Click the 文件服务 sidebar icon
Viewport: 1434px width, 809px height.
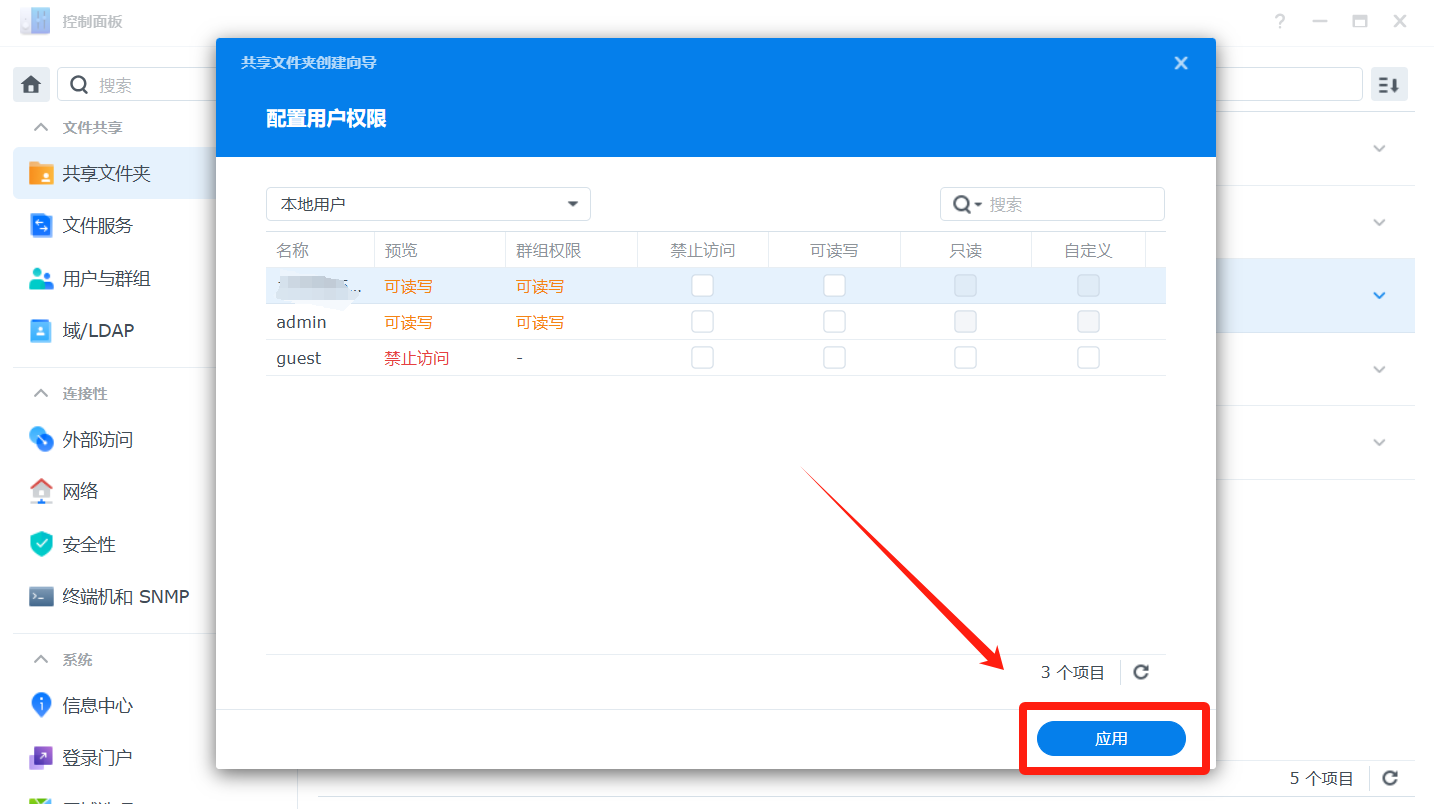(41, 226)
